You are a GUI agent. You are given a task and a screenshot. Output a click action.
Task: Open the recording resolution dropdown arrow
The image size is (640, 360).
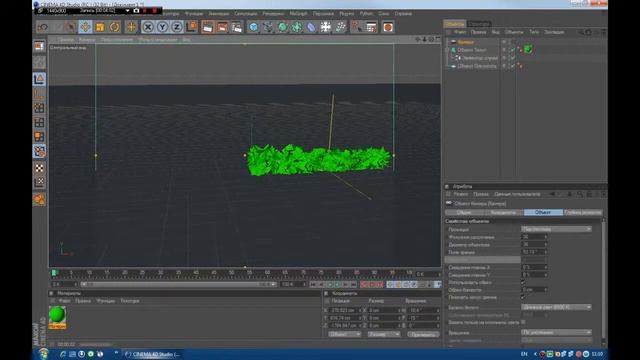coord(127,11)
